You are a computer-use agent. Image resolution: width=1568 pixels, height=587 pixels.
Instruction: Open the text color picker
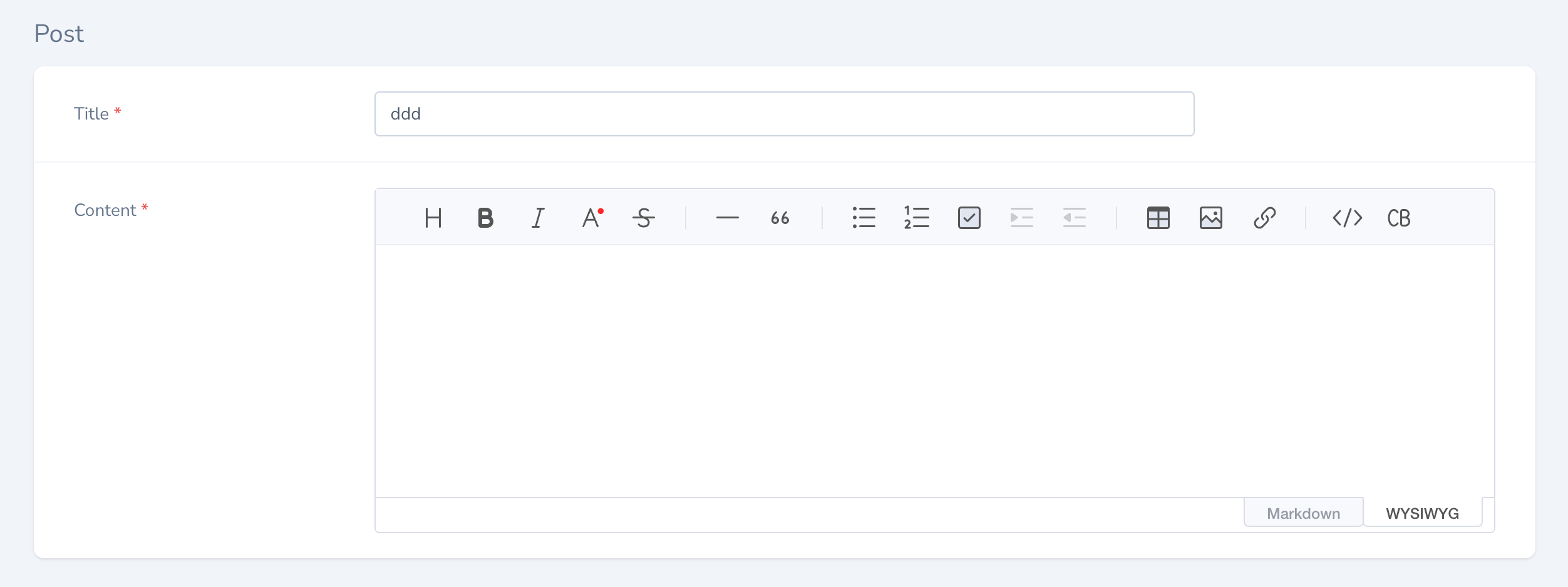[x=591, y=218]
